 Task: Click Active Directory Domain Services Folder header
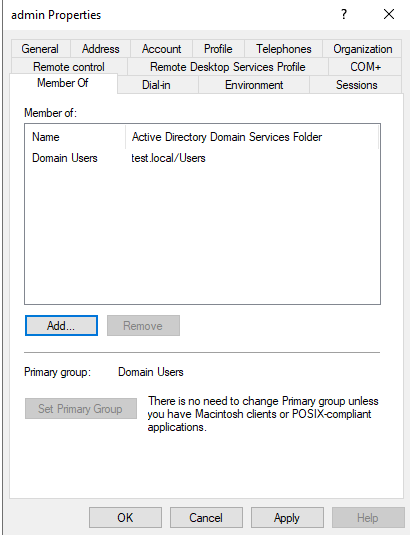click(252, 137)
